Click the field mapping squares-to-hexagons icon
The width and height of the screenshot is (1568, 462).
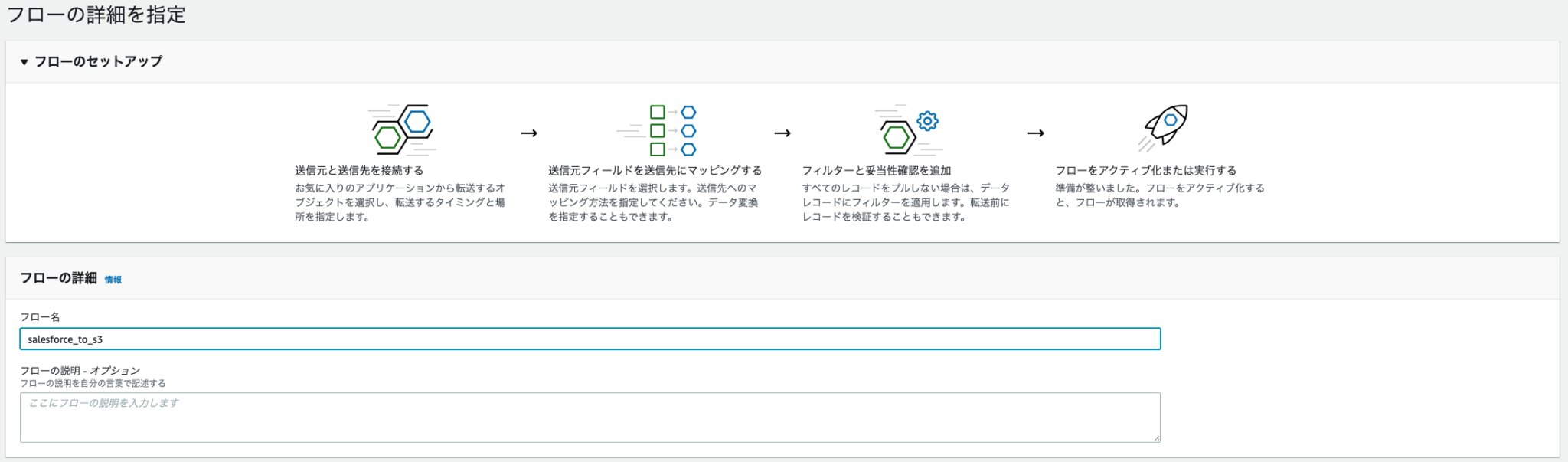pos(657,130)
